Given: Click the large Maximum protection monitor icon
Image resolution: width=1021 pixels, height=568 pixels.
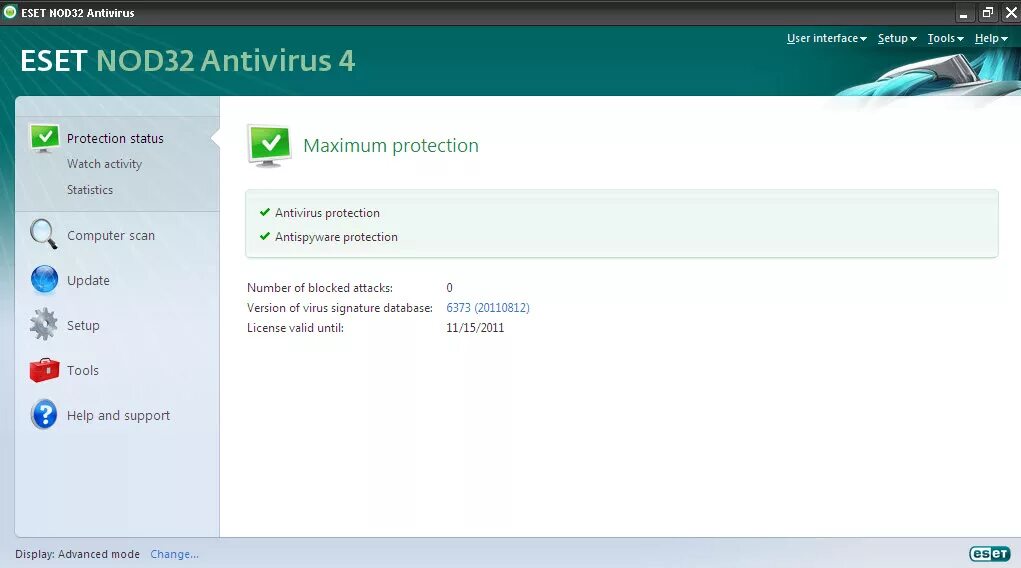Looking at the screenshot, I should click(270, 145).
